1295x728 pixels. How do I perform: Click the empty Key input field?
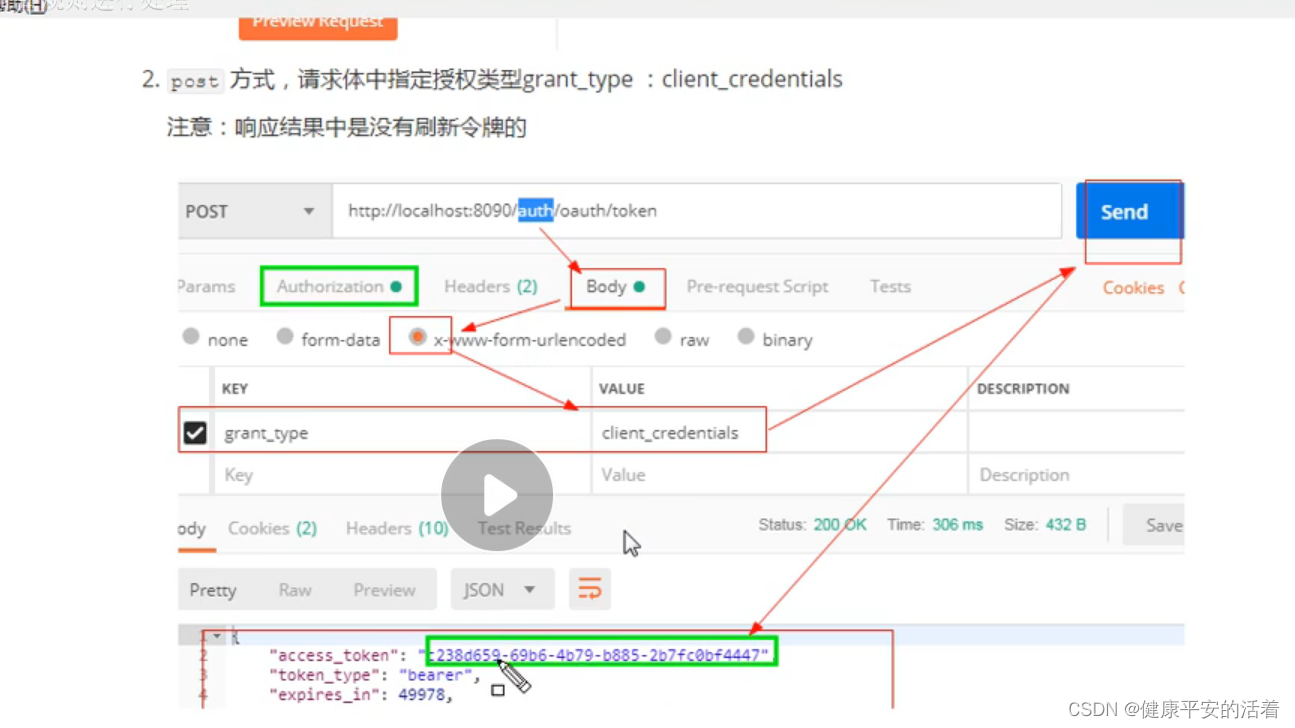[x=402, y=475]
